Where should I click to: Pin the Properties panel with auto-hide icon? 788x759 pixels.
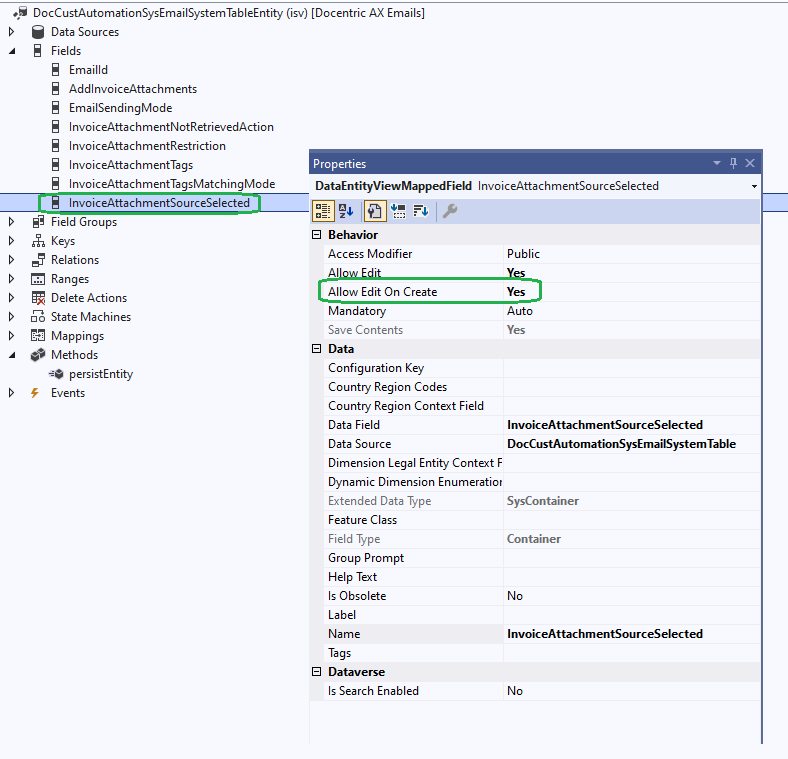point(733,163)
